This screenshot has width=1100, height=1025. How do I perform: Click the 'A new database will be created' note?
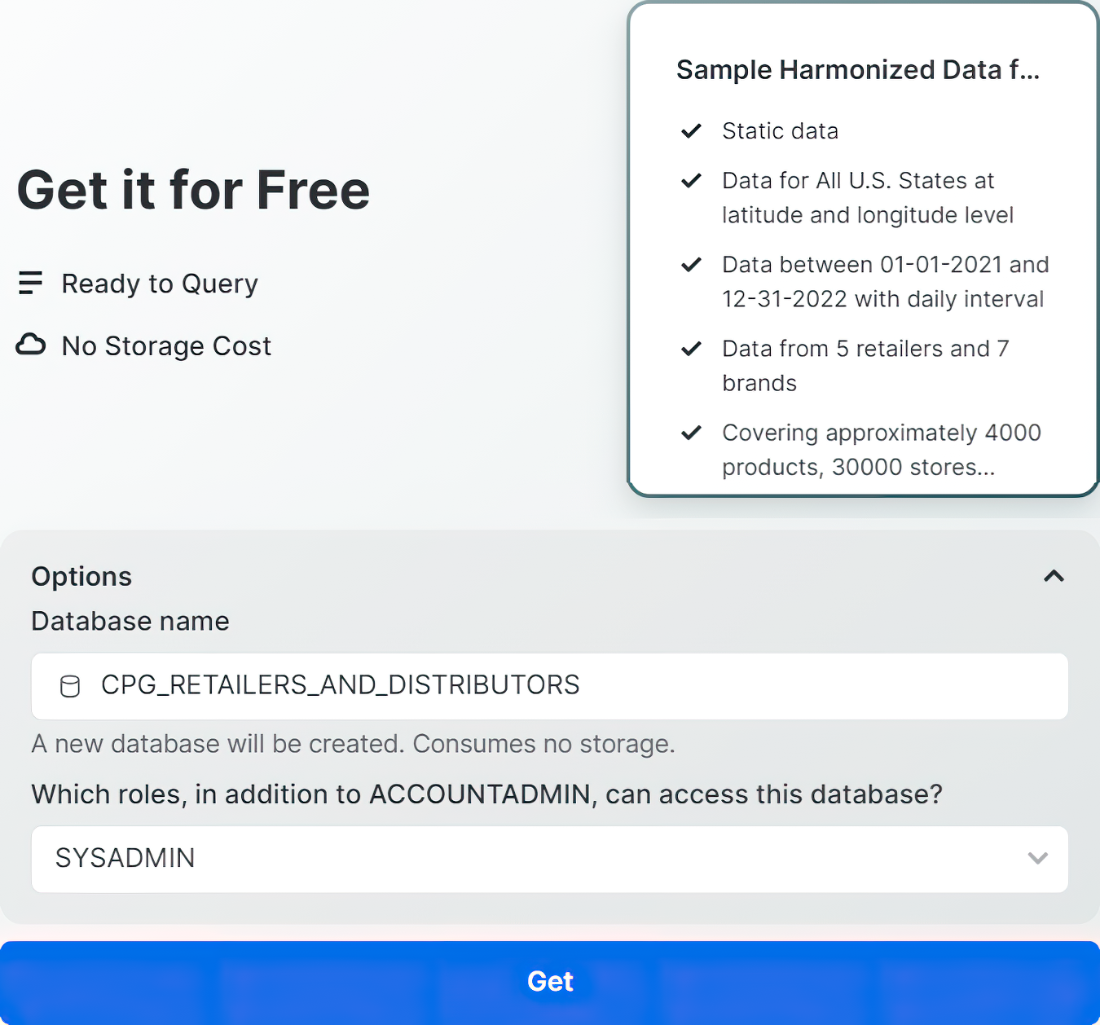(353, 744)
